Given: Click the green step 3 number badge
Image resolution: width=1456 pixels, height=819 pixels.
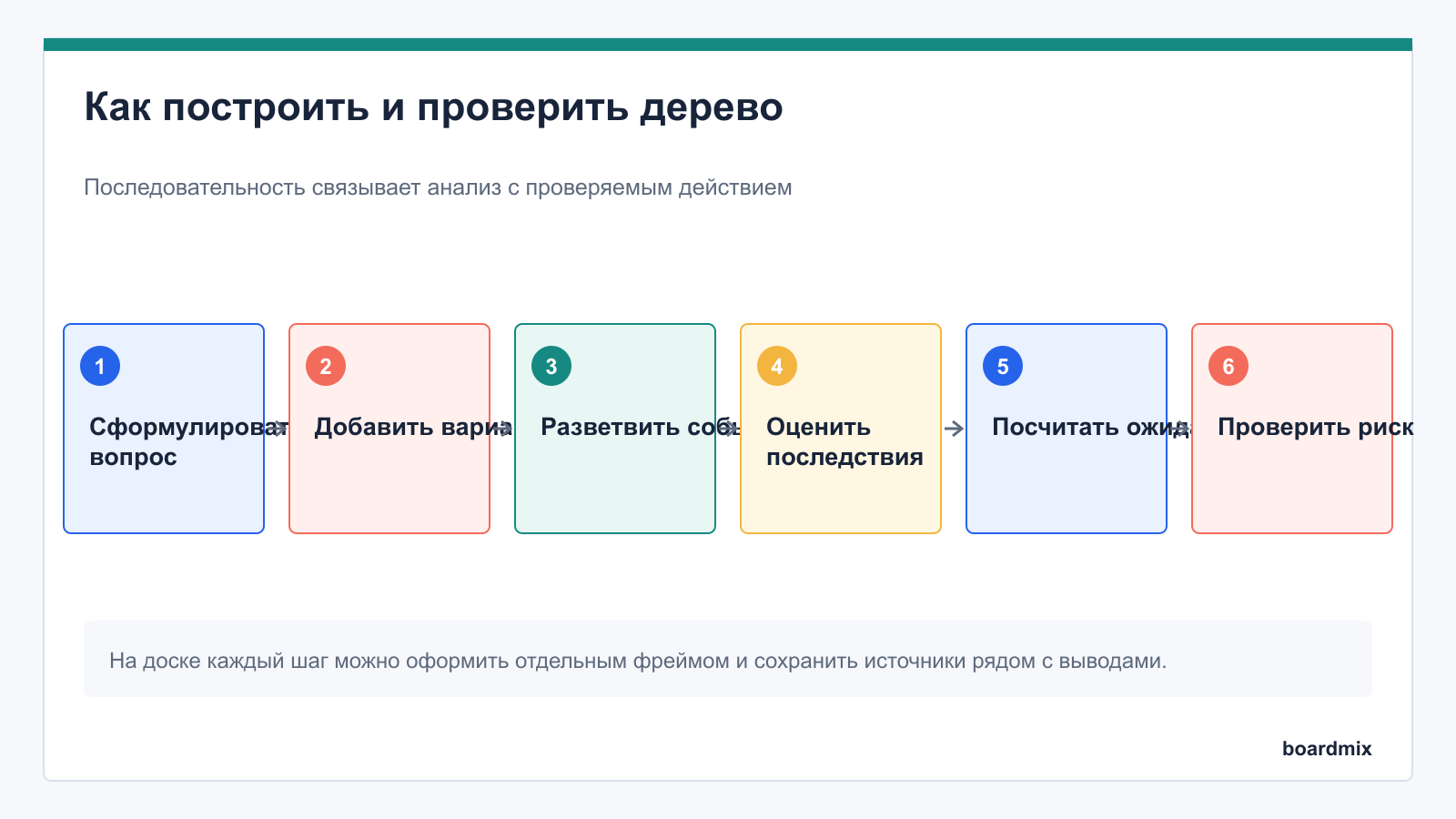Looking at the screenshot, I should [x=551, y=366].
